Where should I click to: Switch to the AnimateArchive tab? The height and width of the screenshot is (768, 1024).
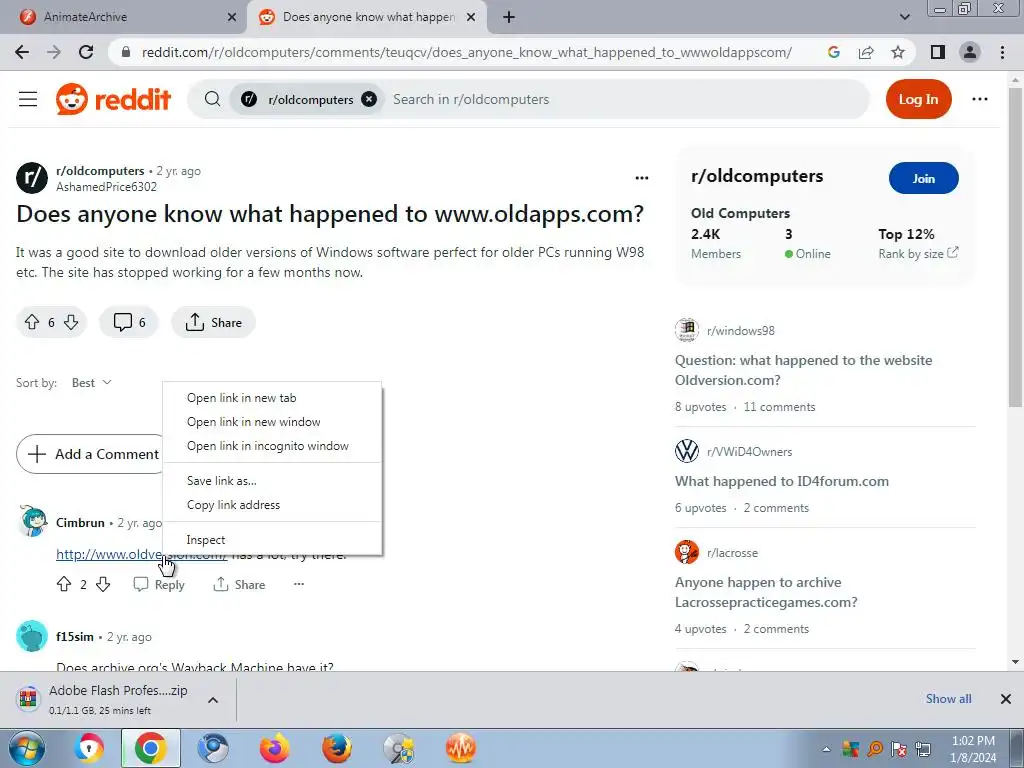pyautogui.click(x=124, y=17)
